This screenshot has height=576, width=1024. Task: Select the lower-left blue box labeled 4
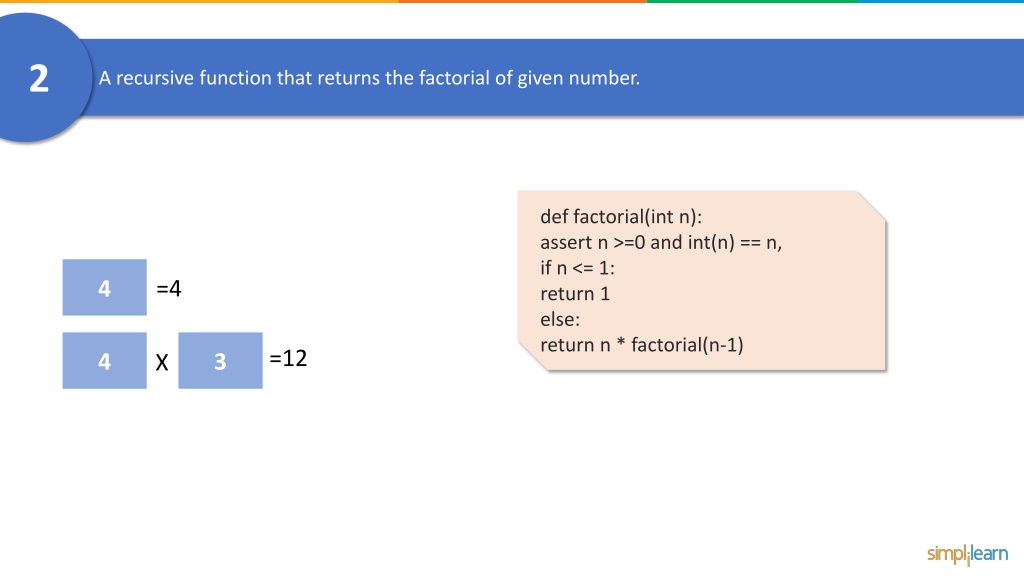point(104,360)
